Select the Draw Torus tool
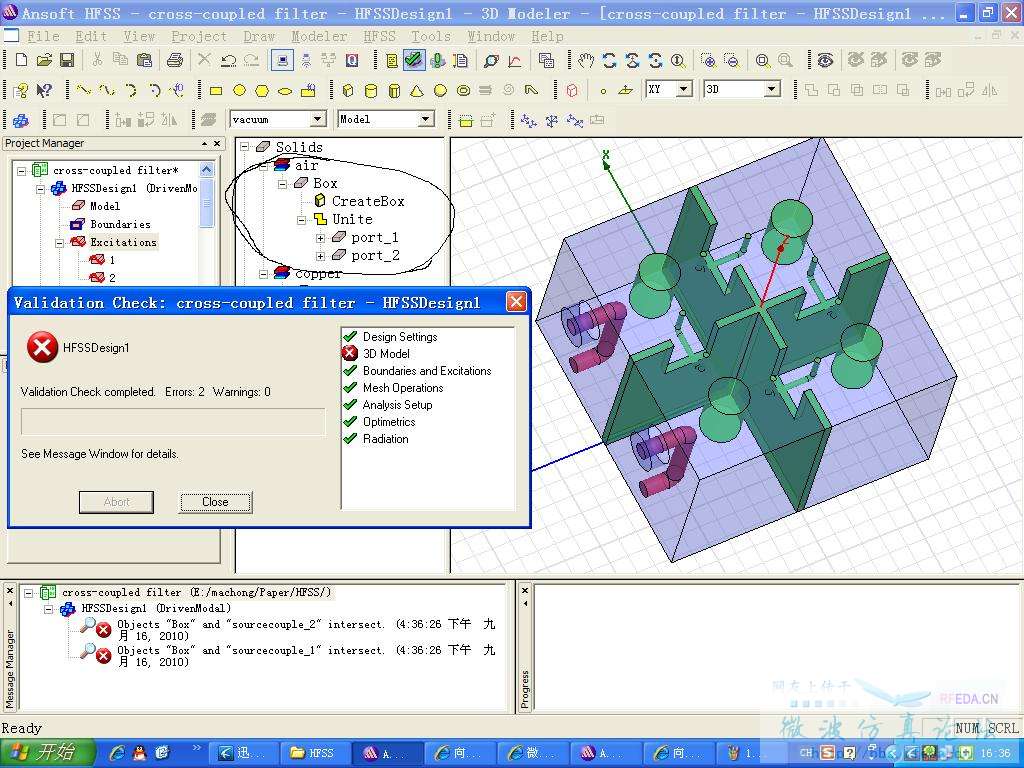This screenshot has width=1024, height=768. 463,90
